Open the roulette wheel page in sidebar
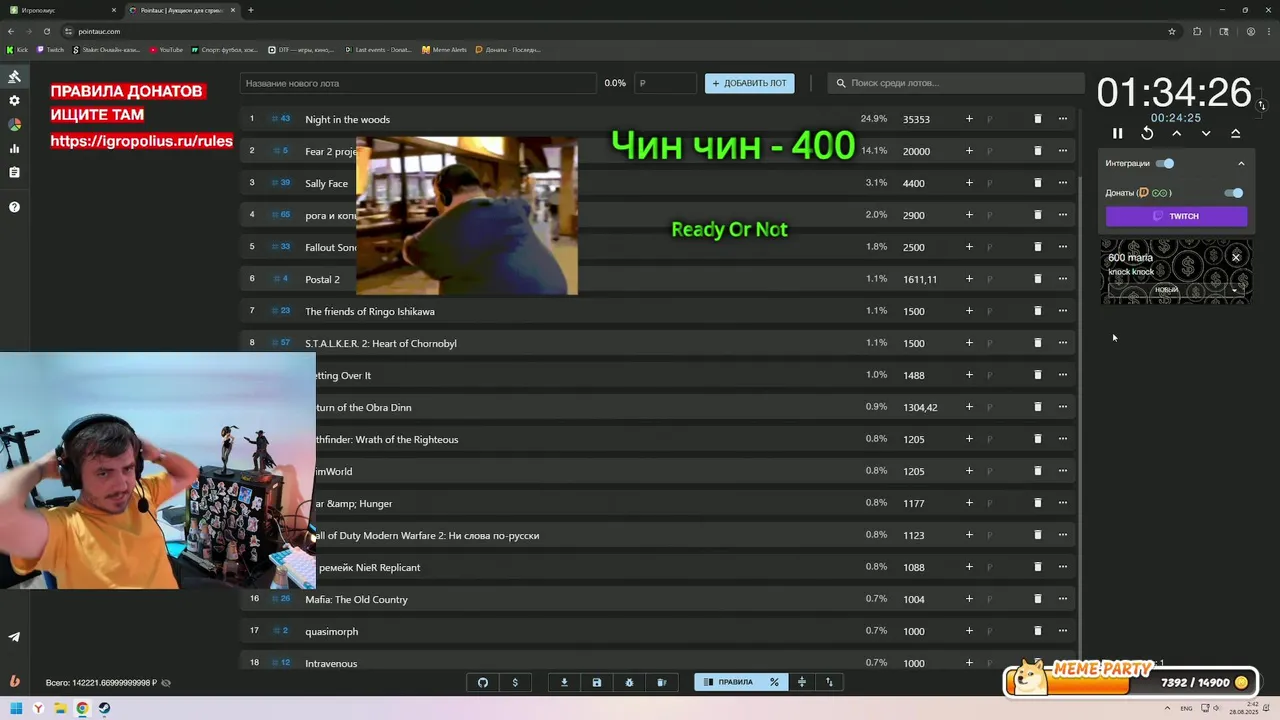This screenshot has width=1280, height=720. (x=14, y=125)
